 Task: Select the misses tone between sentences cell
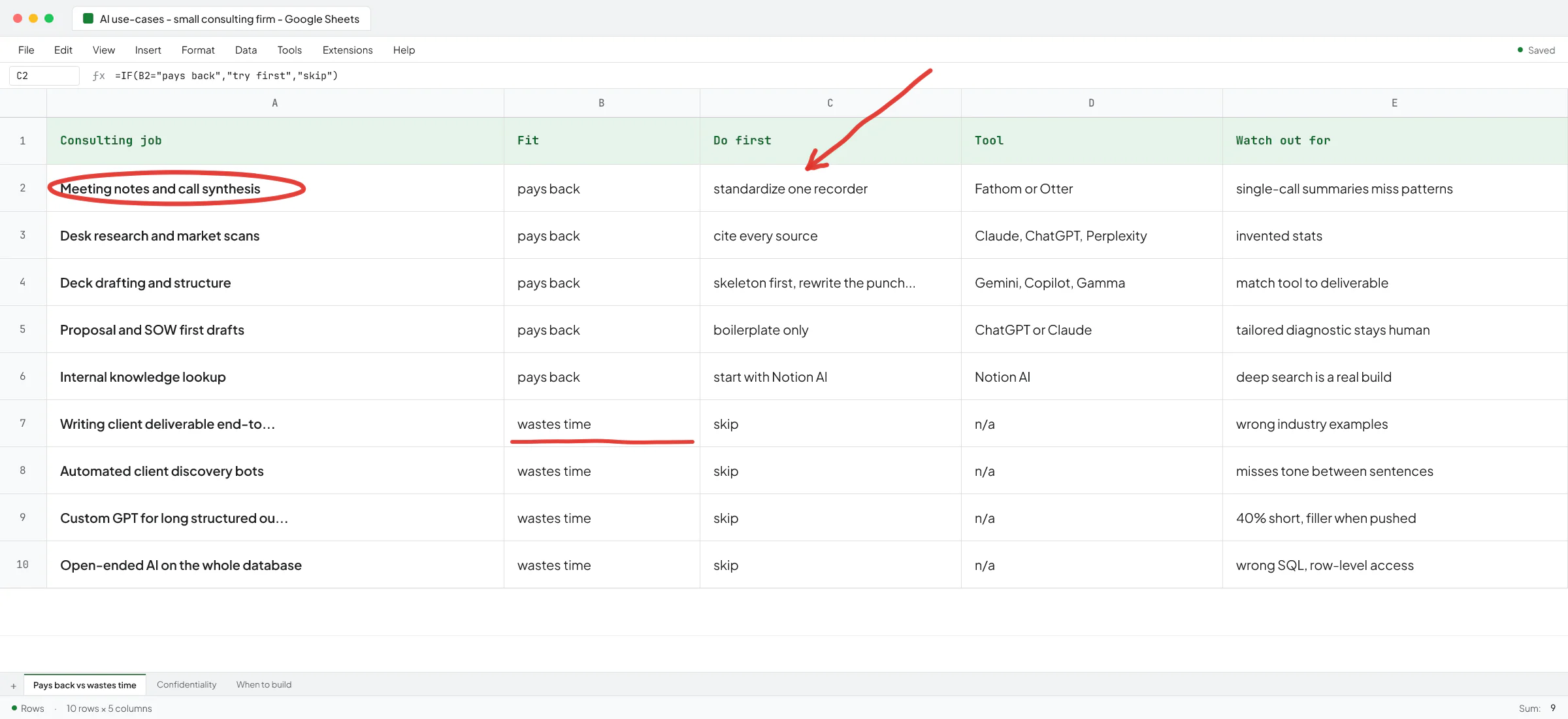[1395, 471]
